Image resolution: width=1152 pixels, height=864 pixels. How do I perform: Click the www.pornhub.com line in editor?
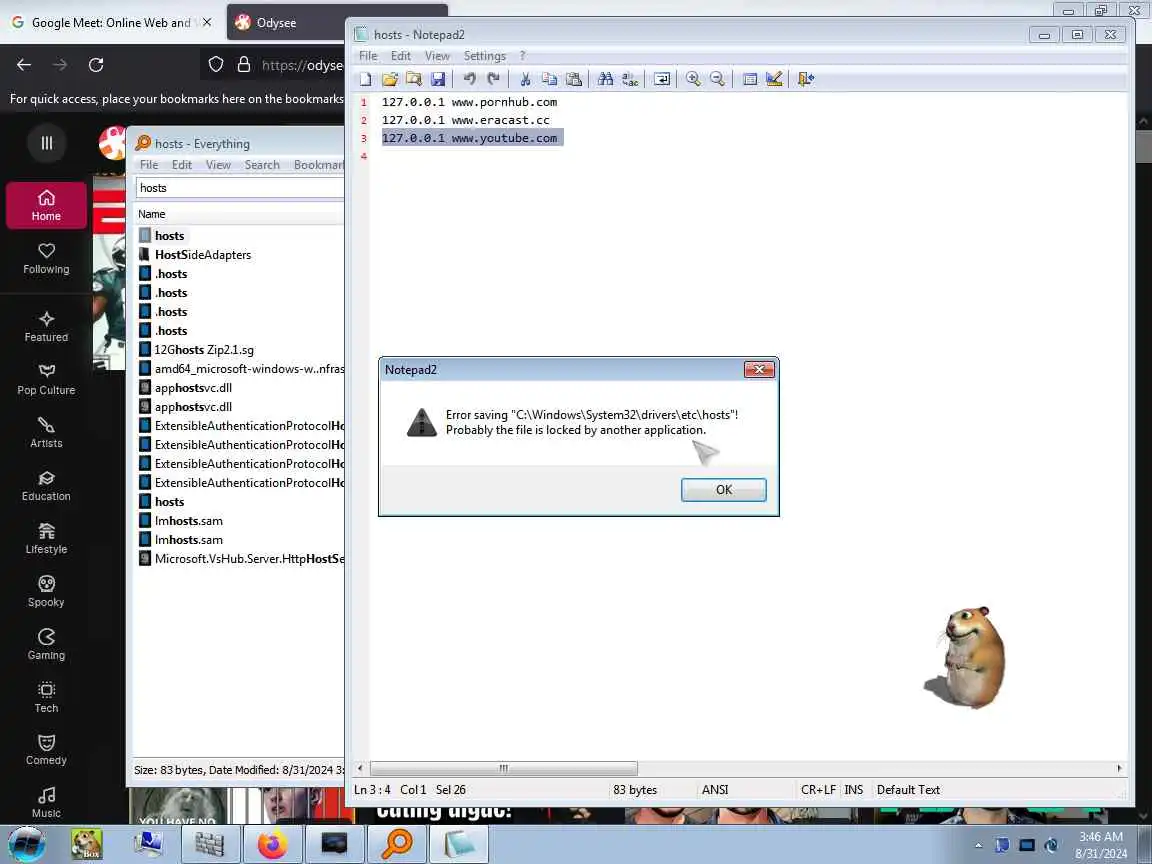click(x=469, y=102)
